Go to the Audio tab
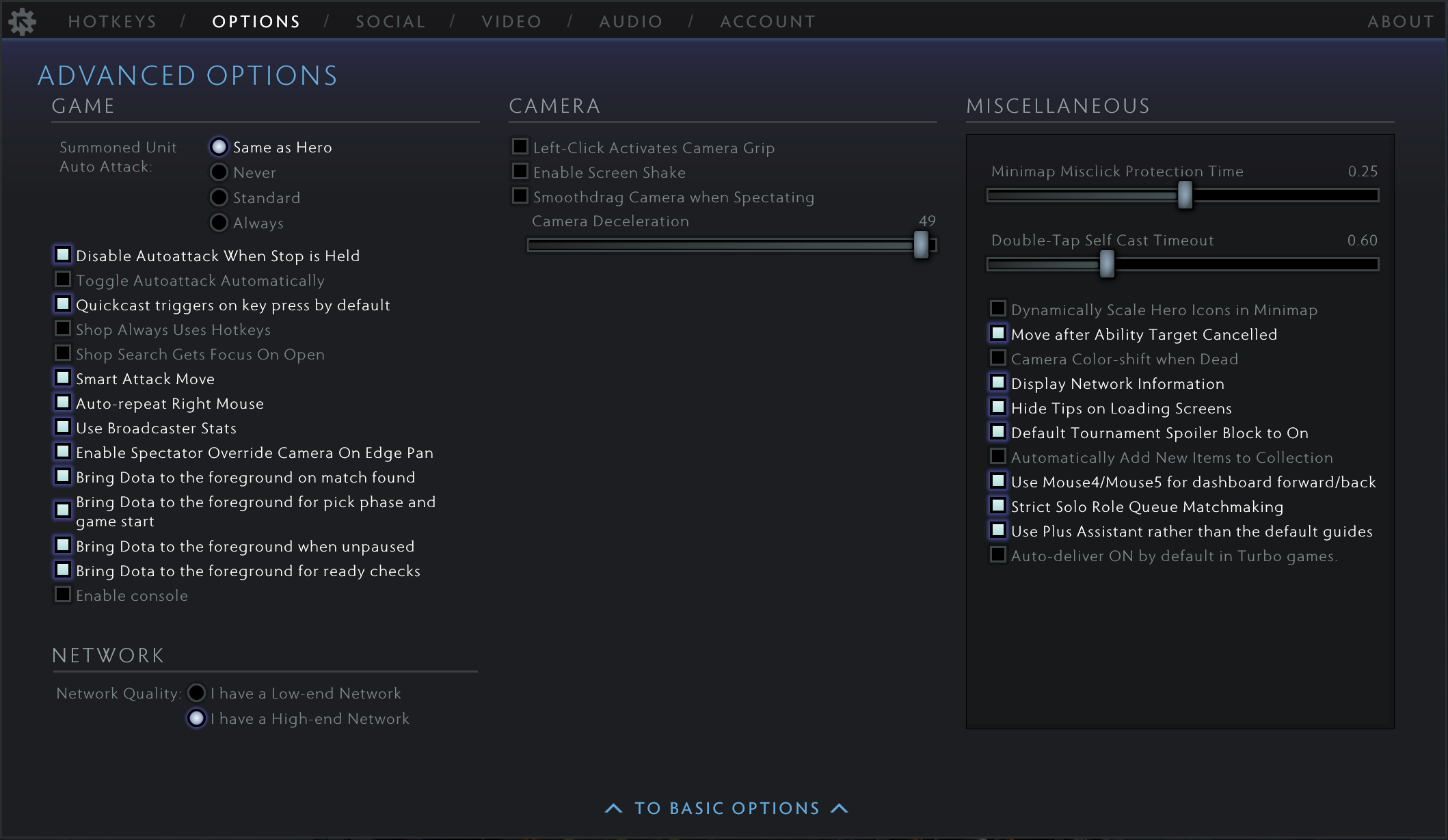This screenshot has width=1448, height=840. tap(631, 22)
